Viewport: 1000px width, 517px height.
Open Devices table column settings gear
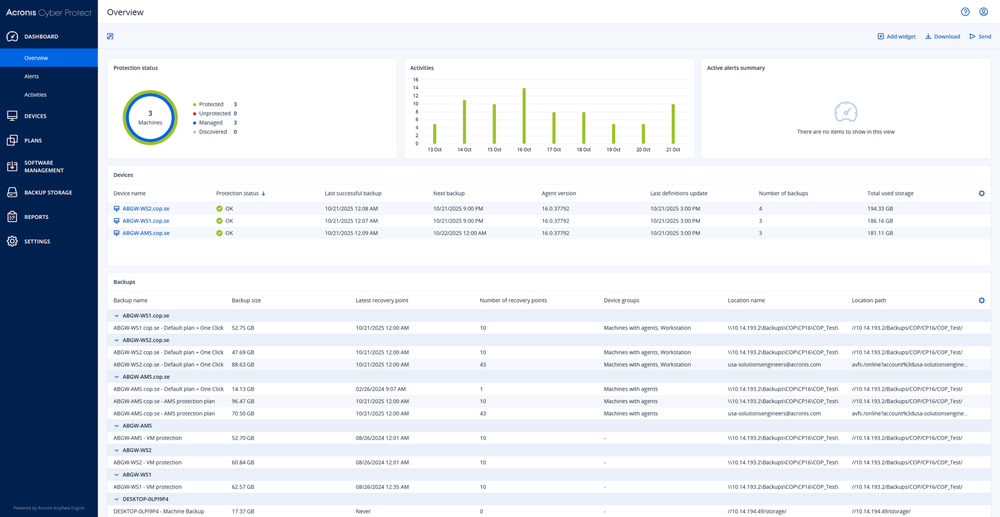pyautogui.click(x=981, y=194)
